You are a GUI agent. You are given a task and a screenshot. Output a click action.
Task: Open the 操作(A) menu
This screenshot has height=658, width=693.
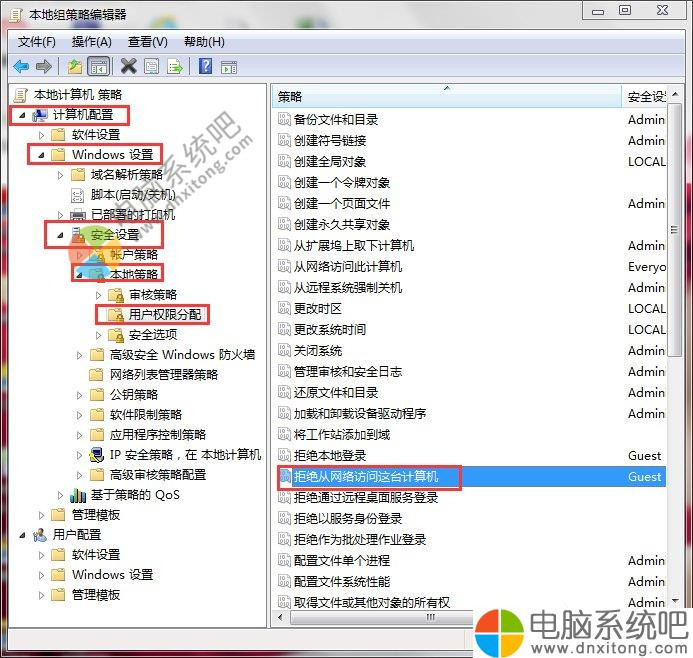click(92, 41)
